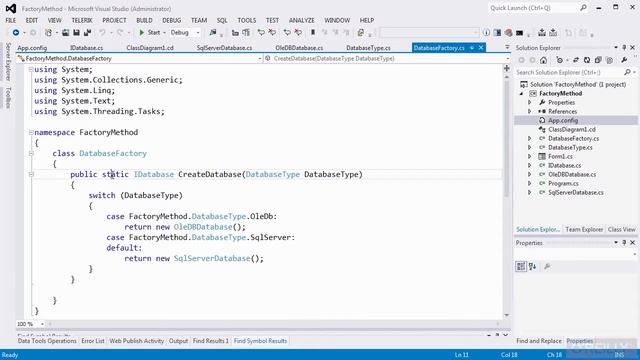
Task: Switch to the Team Explorer tab
Action: tap(584, 229)
